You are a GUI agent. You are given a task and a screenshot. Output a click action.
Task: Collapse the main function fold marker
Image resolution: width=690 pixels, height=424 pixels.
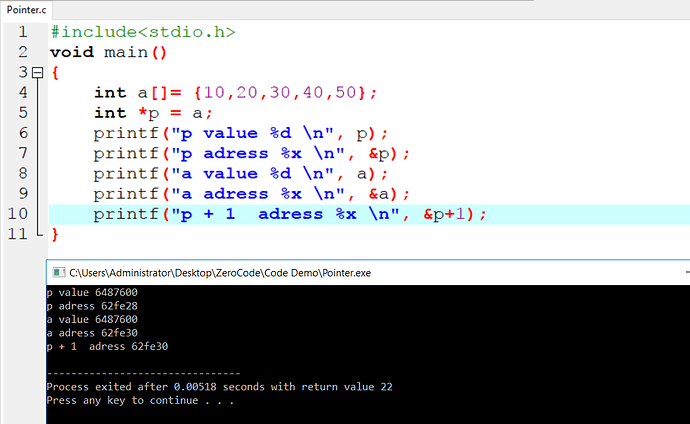click(37, 73)
